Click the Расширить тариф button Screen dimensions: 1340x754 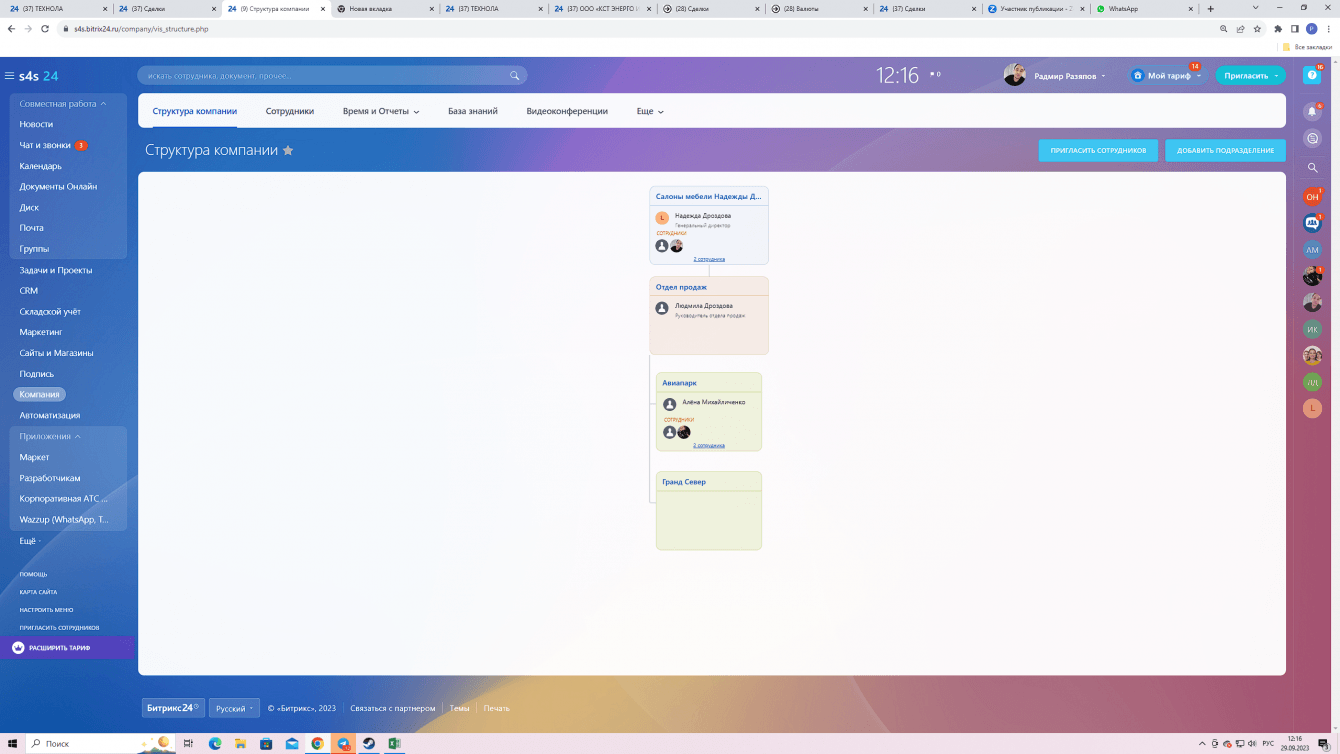(68, 648)
